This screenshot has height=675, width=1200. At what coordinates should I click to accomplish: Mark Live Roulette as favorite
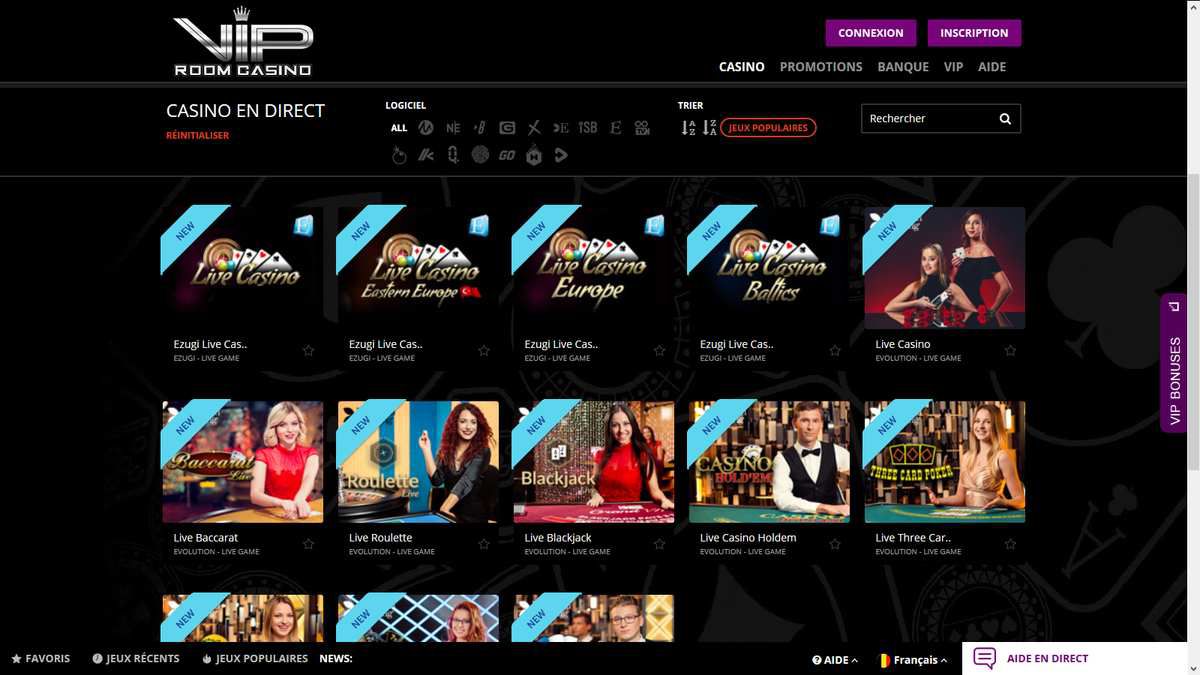click(484, 544)
